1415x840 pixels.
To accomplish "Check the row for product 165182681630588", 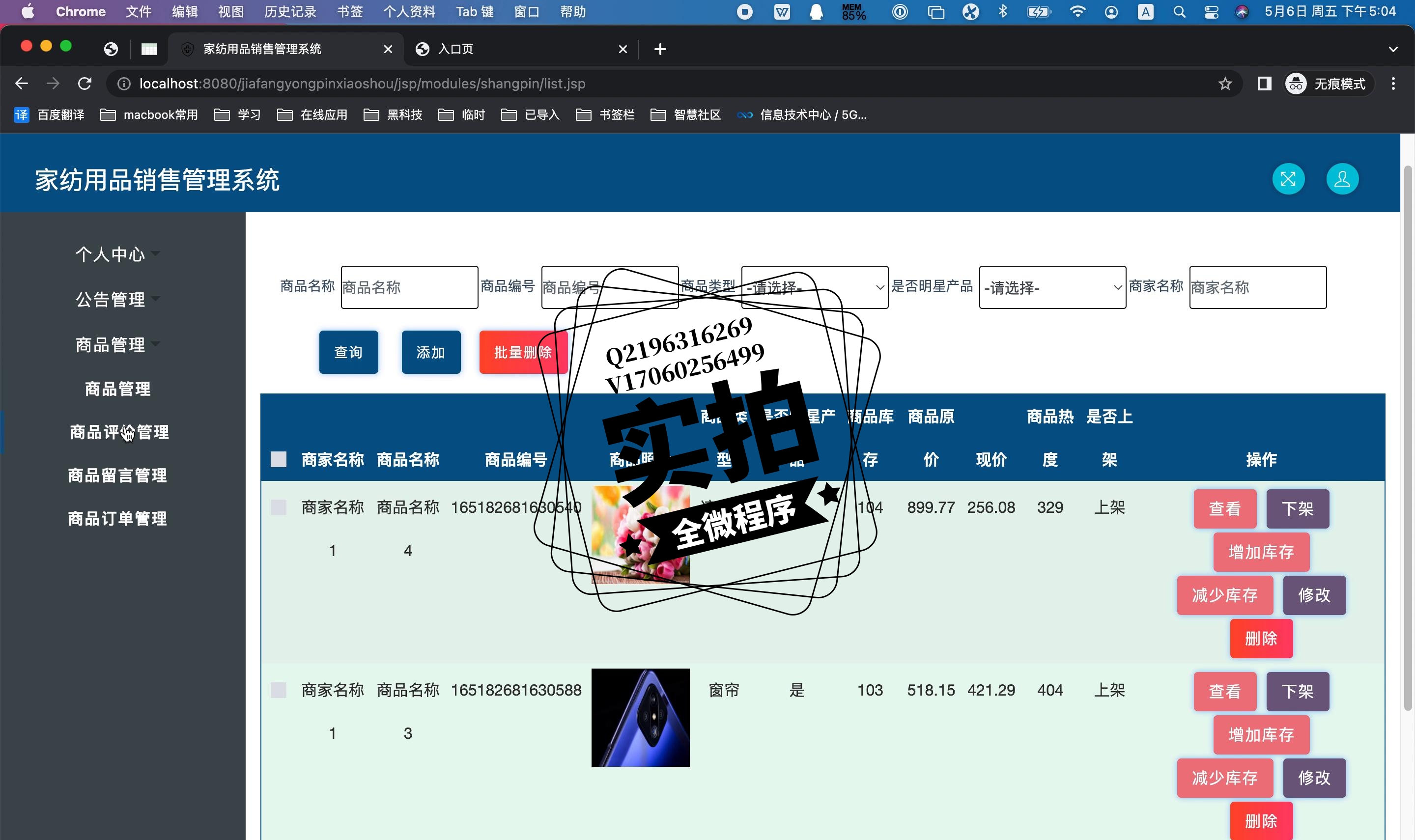I will pyautogui.click(x=279, y=690).
